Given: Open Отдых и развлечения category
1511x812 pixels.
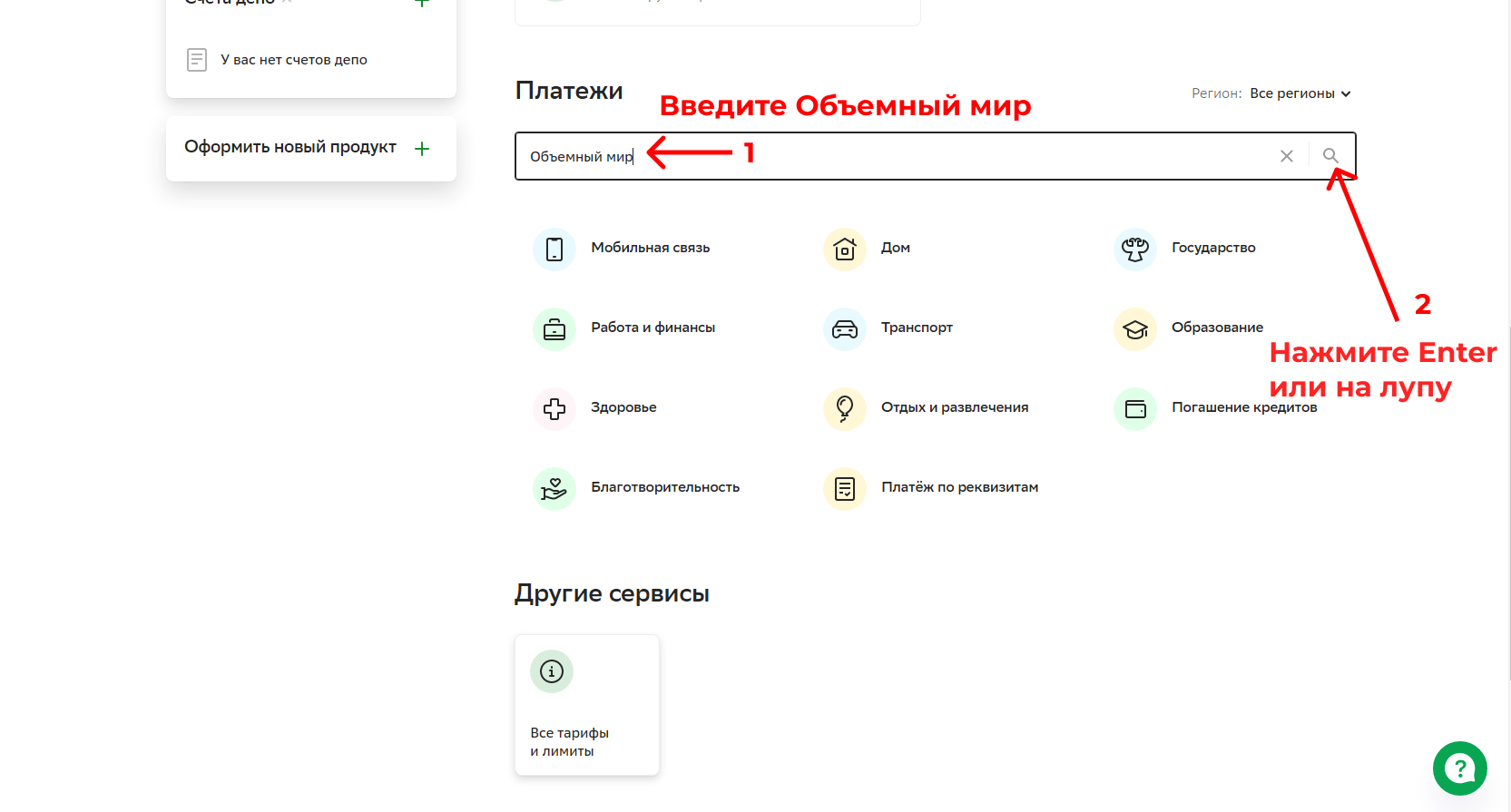Looking at the screenshot, I should pyautogui.click(x=955, y=407).
